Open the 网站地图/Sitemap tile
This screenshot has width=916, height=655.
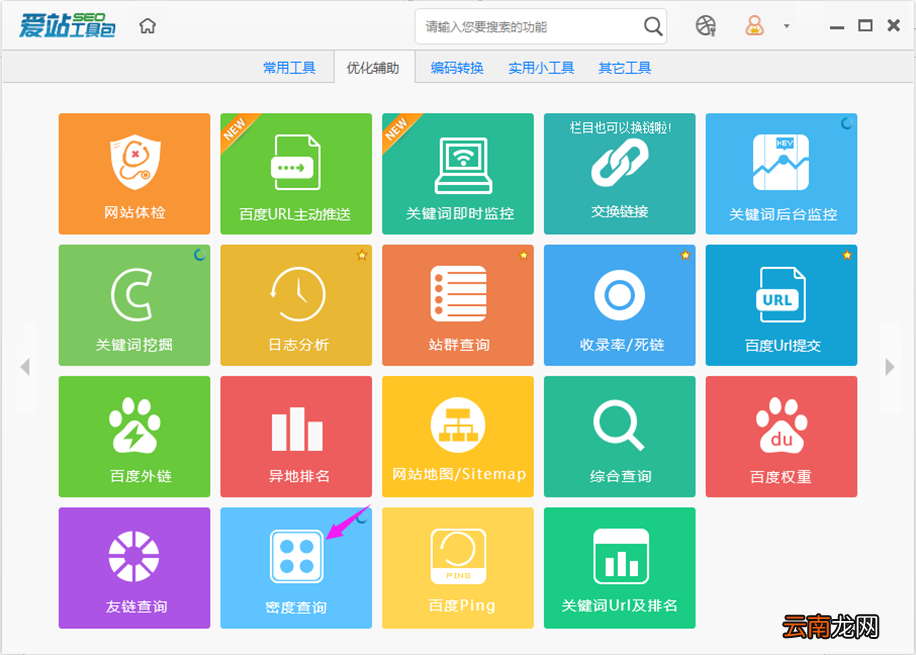(458, 436)
